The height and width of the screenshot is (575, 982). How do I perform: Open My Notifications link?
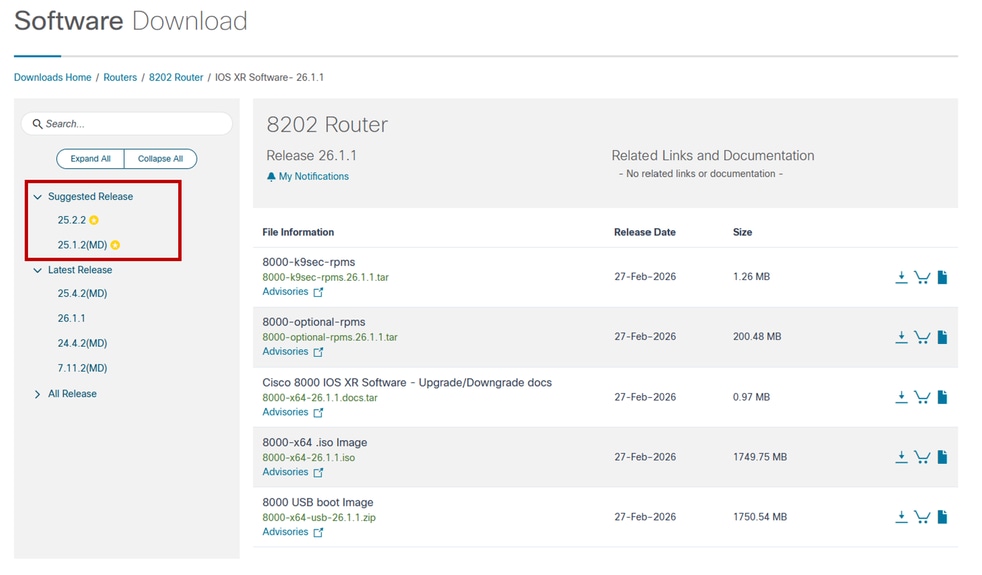coord(314,177)
